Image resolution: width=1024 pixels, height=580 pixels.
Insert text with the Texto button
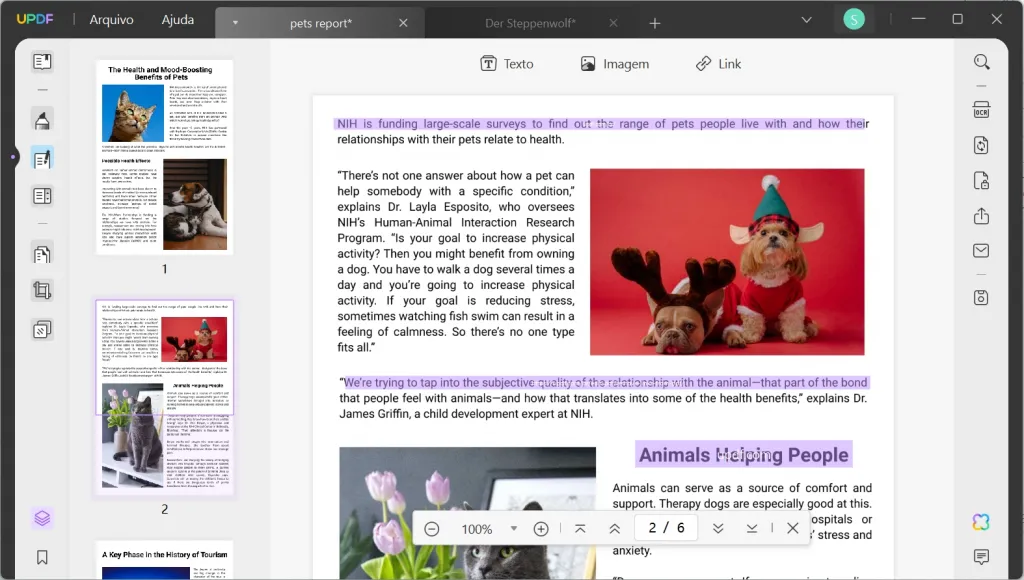tap(507, 63)
